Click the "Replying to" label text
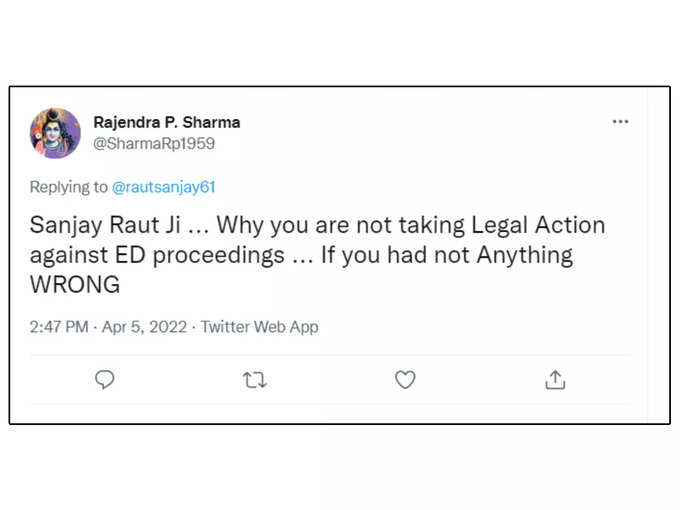This screenshot has height=510, width=680. 69,187
